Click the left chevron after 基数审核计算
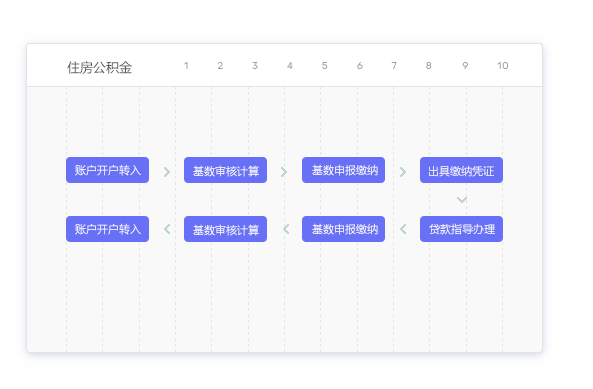The image size is (593, 389). pos(286,229)
